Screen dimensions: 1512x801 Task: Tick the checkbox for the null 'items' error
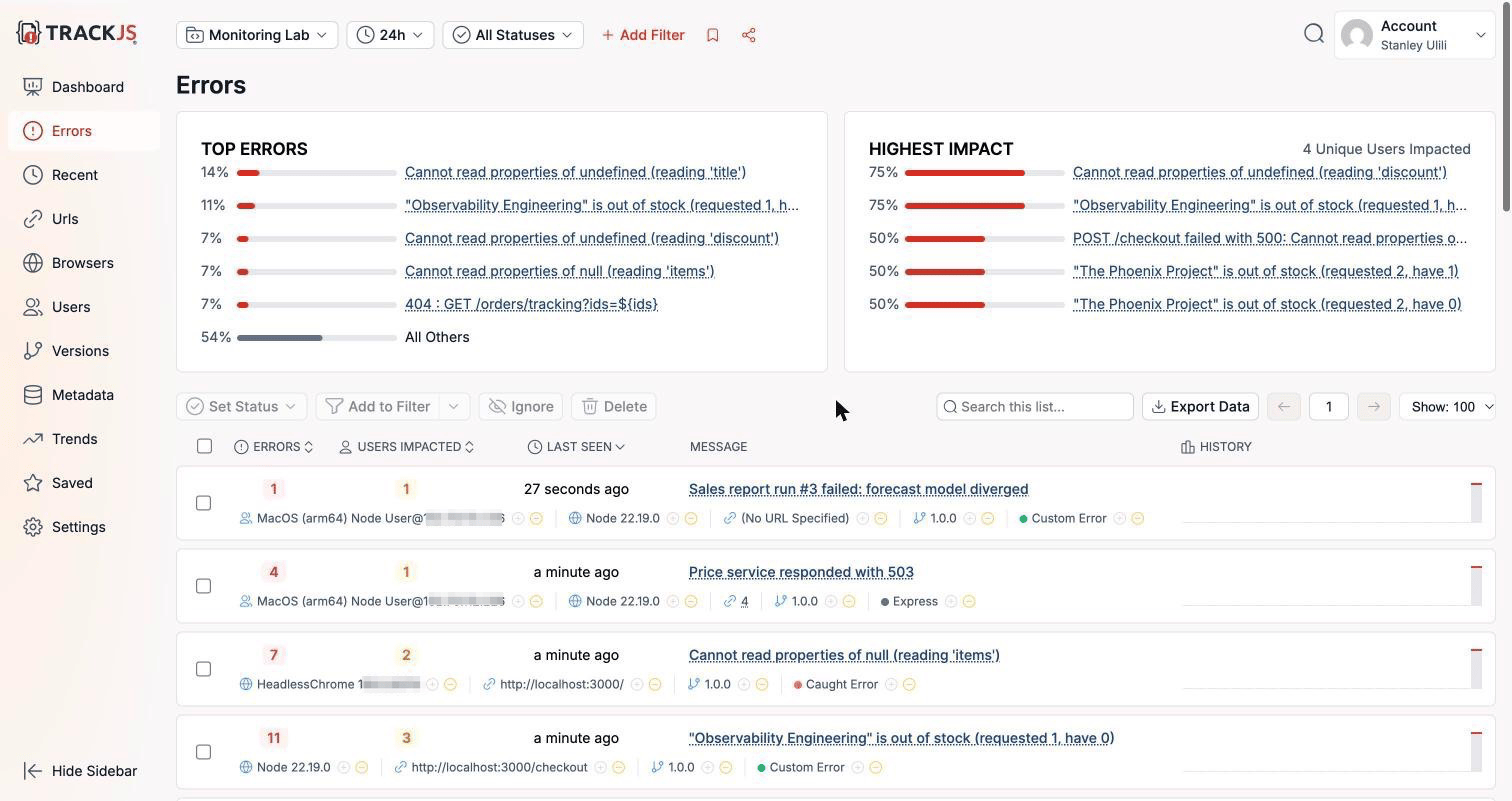tap(203, 669)
